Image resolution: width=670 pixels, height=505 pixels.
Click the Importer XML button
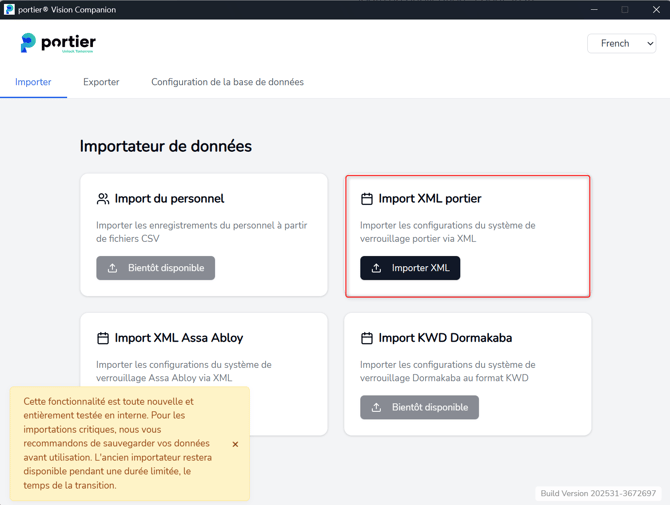(410, 268)
